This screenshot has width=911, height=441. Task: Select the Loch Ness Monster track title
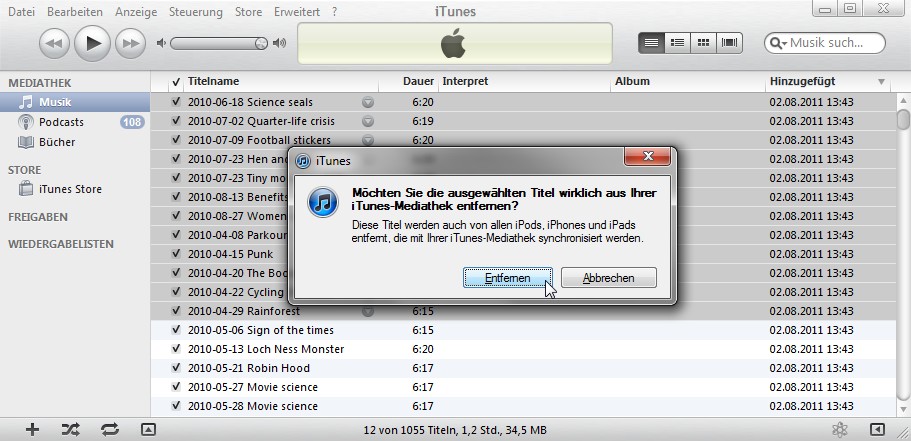[x=266, y=349]
